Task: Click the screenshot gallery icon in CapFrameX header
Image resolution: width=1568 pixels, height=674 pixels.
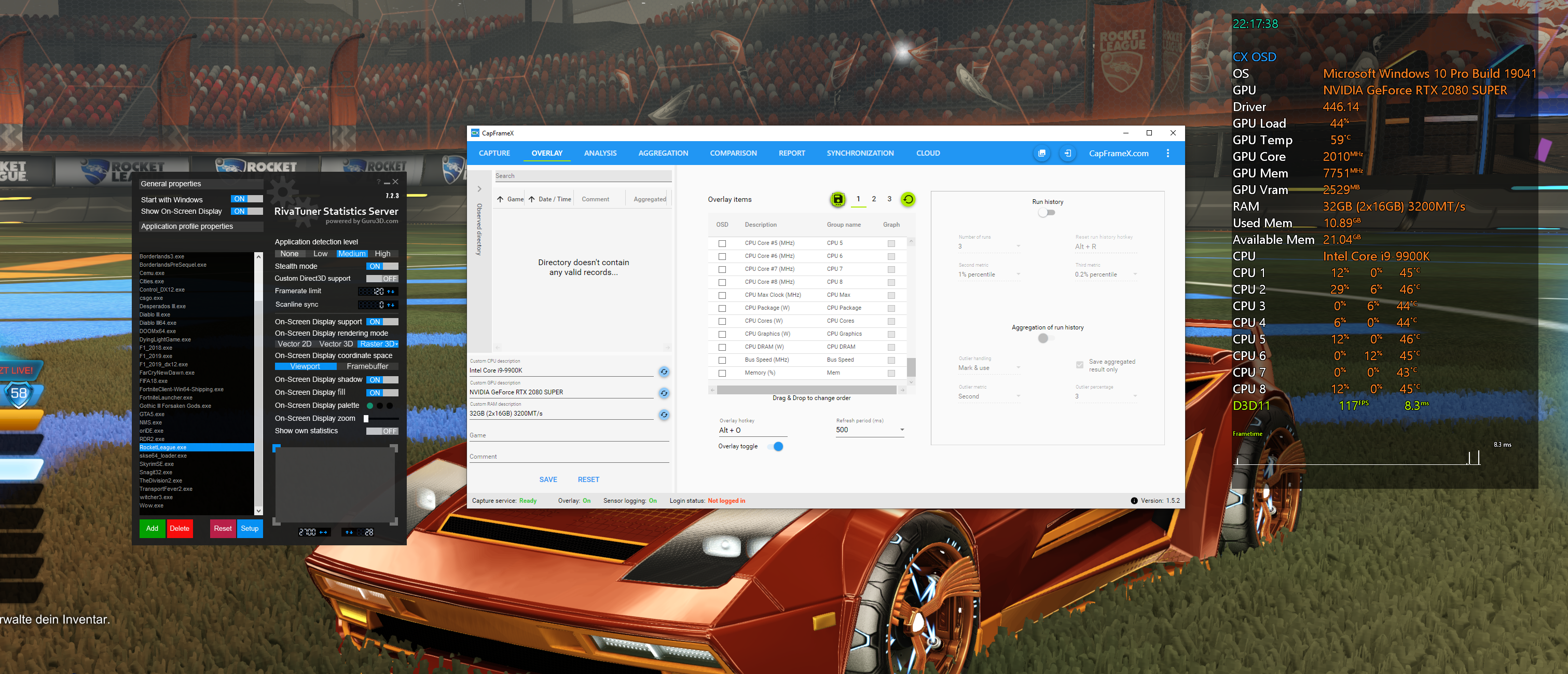Action: click(x=1041, y=154)
